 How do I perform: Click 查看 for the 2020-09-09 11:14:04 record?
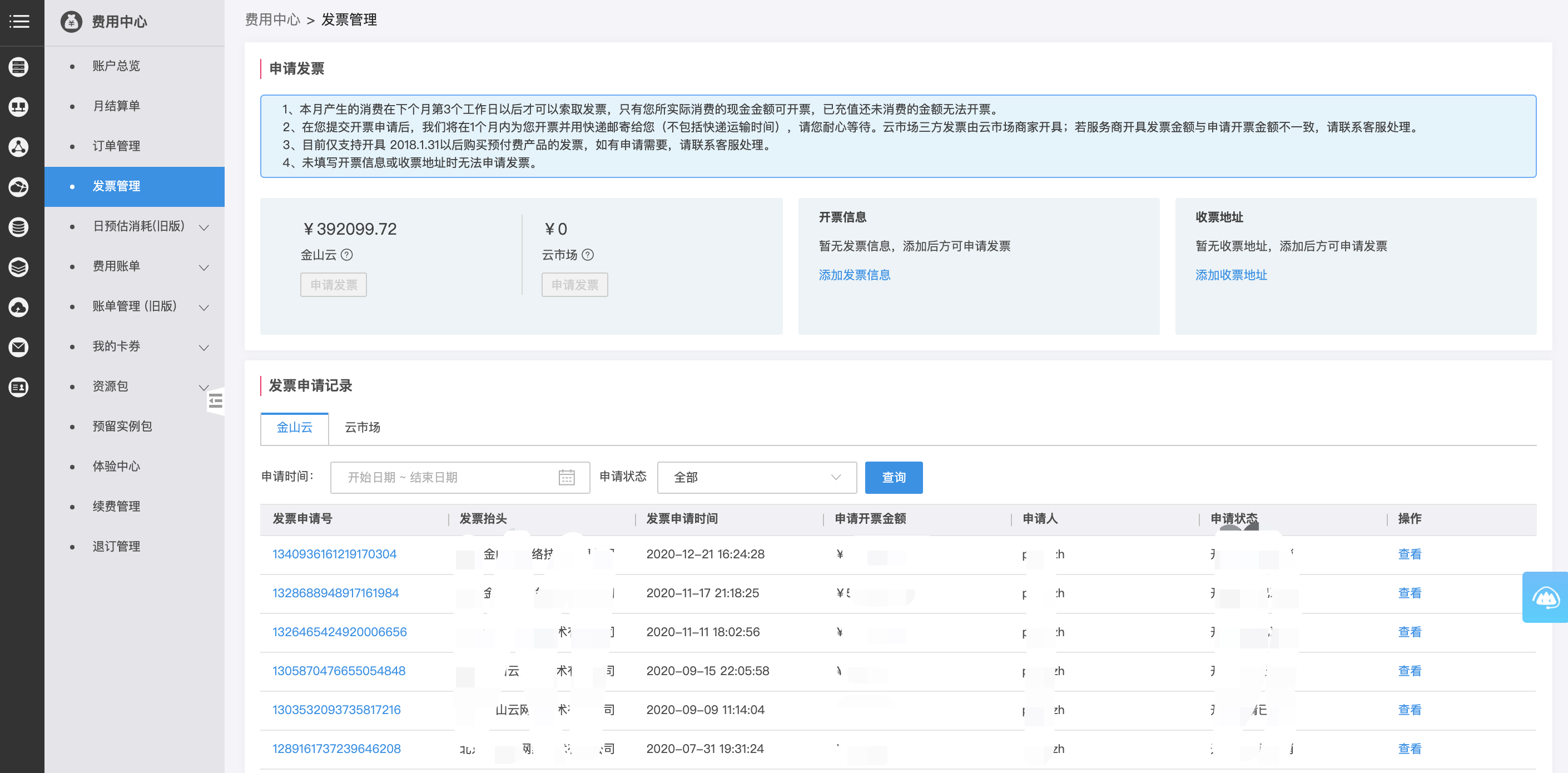pos(1409,710)
